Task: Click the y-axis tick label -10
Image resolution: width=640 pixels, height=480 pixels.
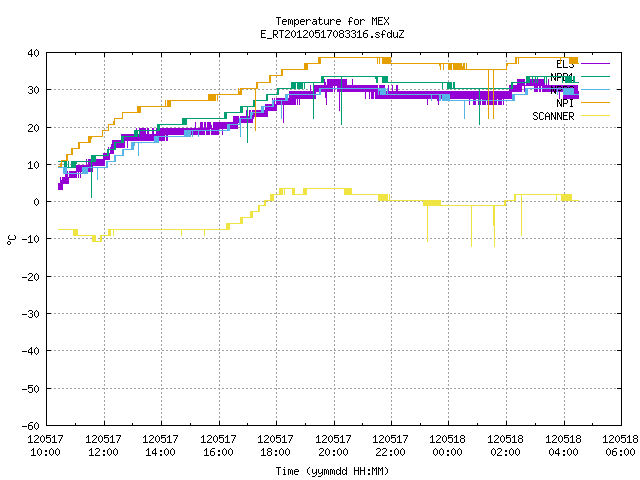Action: point(31,239)
